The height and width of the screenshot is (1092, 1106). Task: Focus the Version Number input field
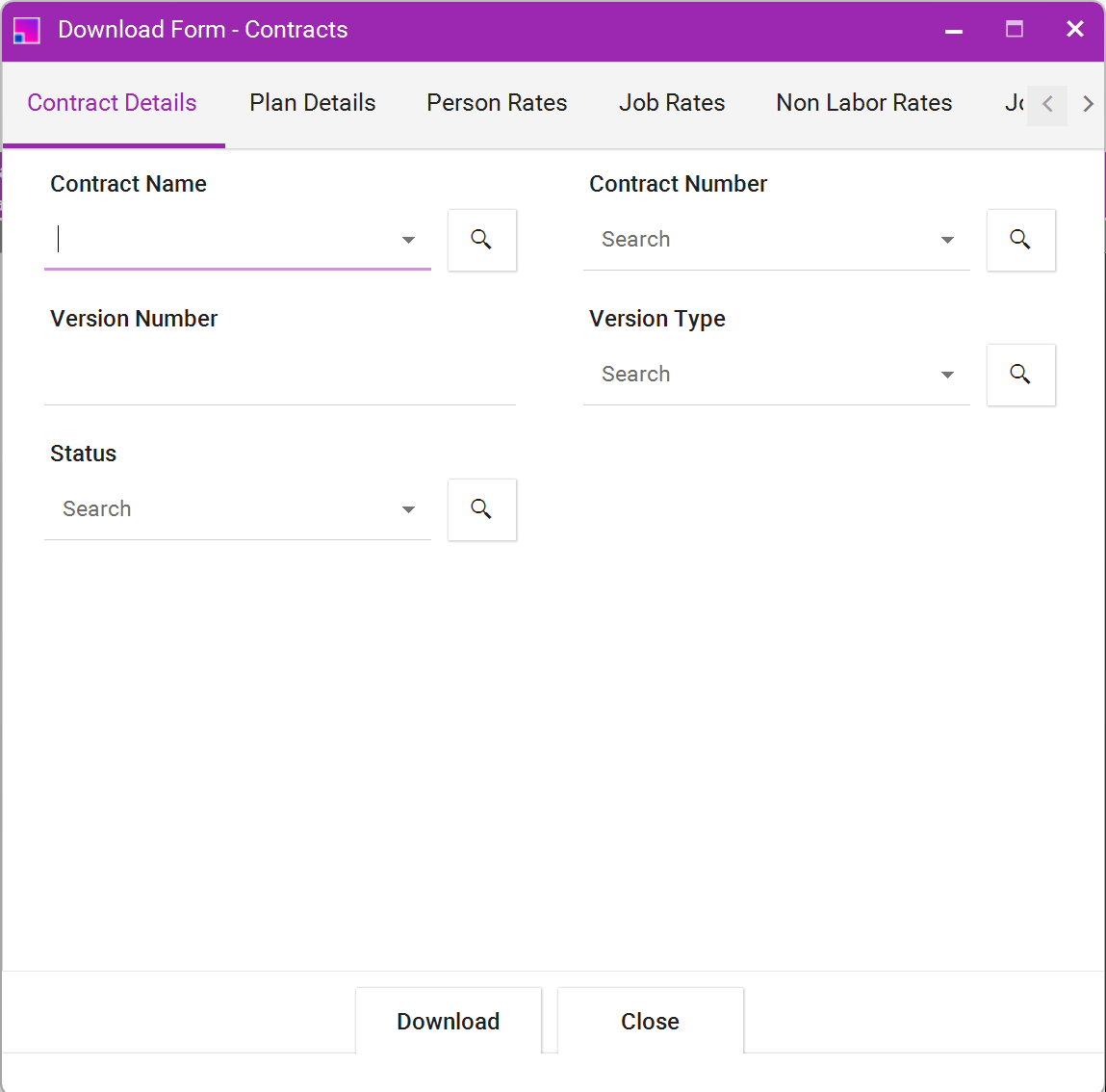point(280,375)
